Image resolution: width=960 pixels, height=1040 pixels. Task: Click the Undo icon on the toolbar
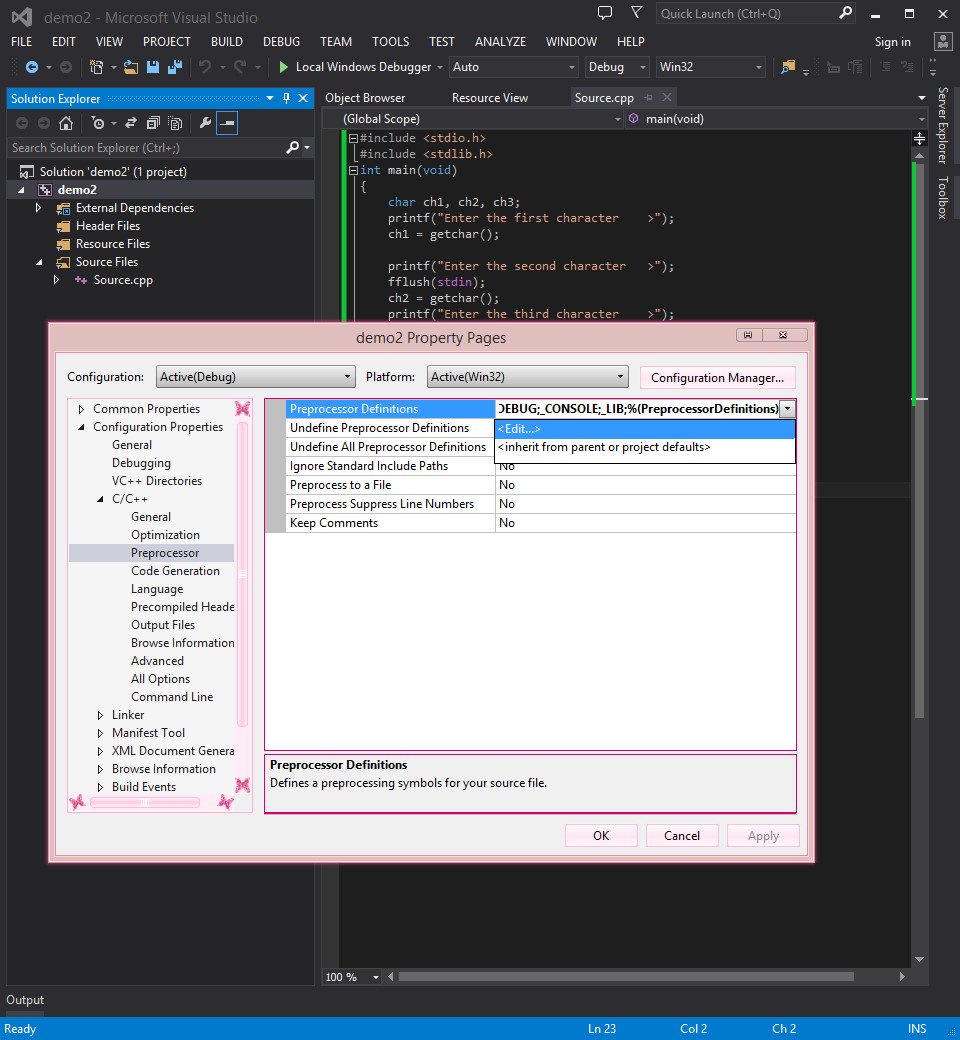[207, 67]
